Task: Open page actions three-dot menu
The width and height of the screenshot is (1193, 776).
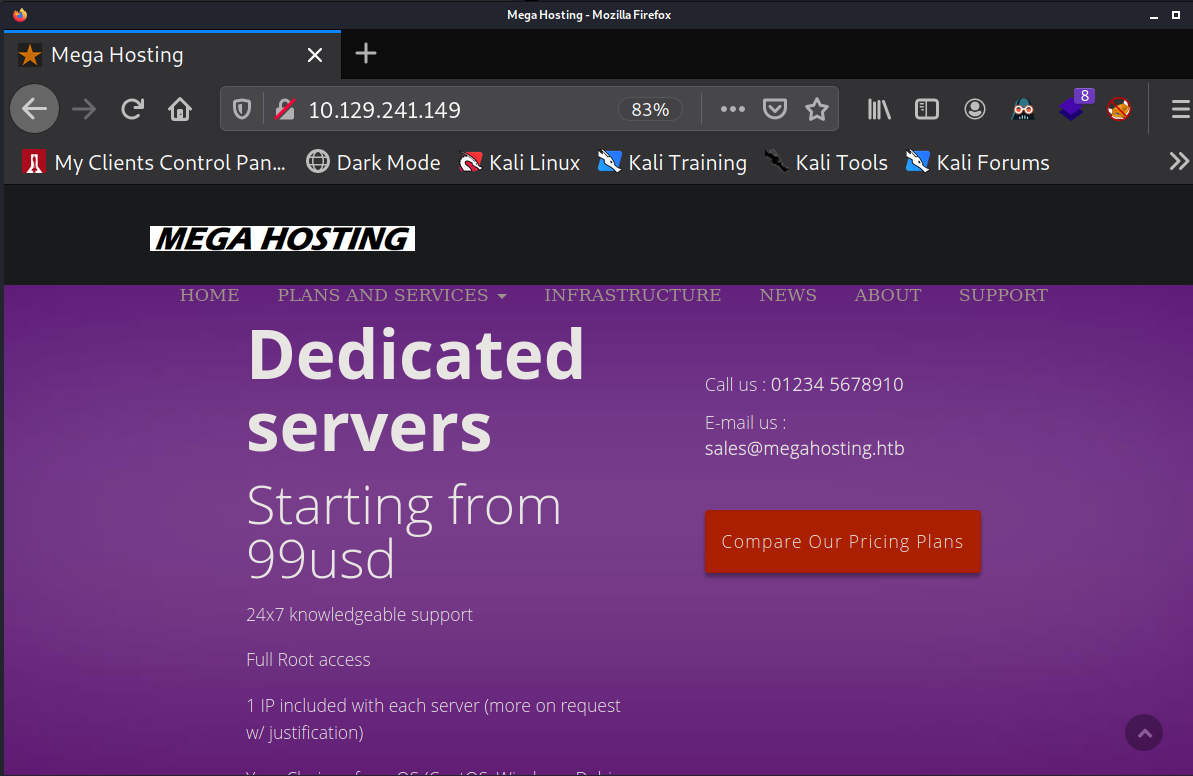Action: coord(733,110)
